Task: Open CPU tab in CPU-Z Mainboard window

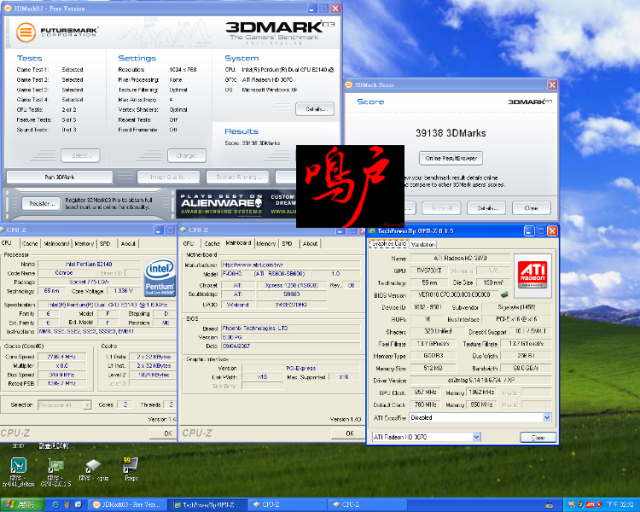Action: coord(189,243)
